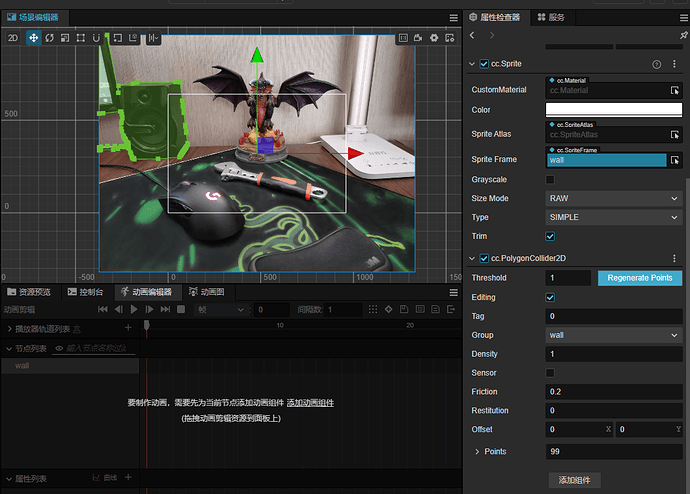Viewport: 690px width, 494px height.
Task: Click the scene camera icon
Action: (418, 38)
